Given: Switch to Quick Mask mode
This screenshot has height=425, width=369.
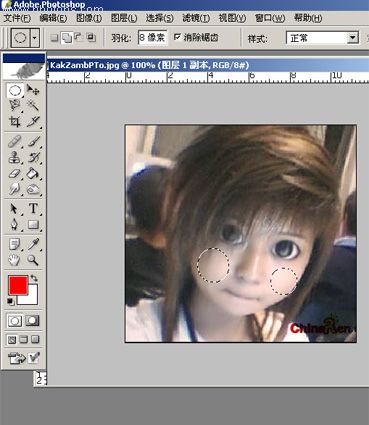Looking at the screenshot, I should tap(32, 321).
